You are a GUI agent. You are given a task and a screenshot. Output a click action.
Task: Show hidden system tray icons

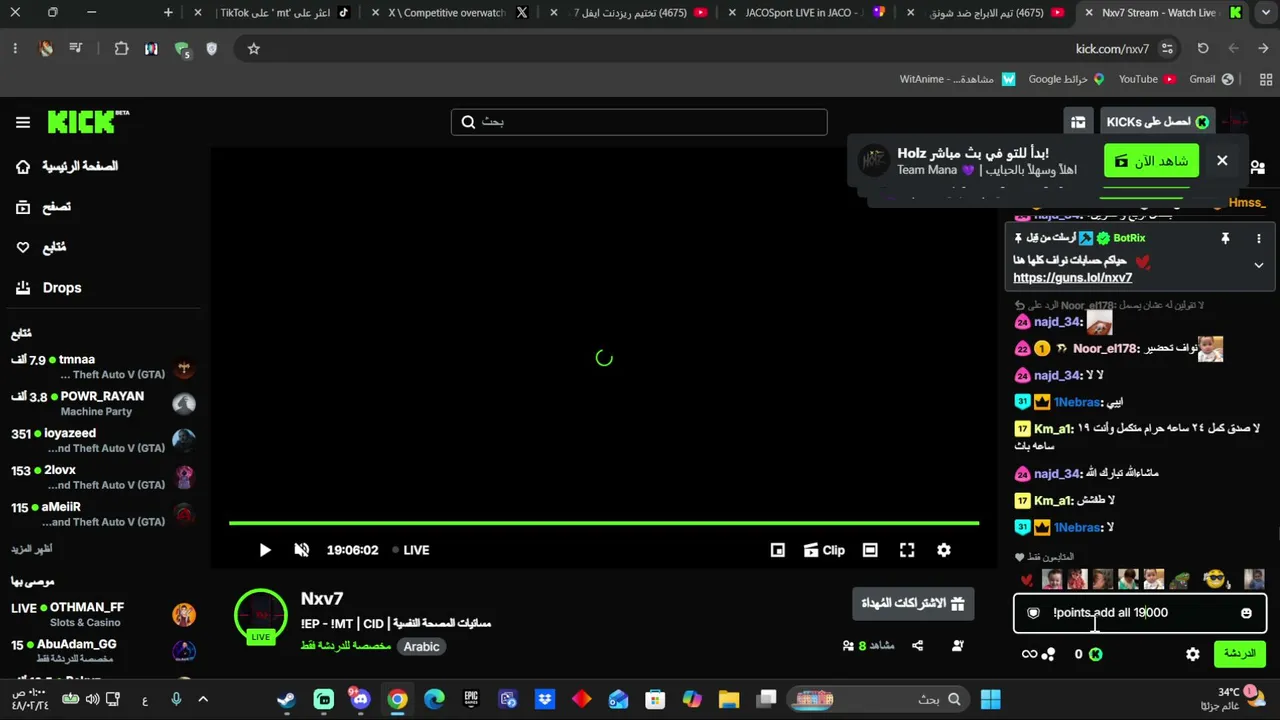[203, 699]
